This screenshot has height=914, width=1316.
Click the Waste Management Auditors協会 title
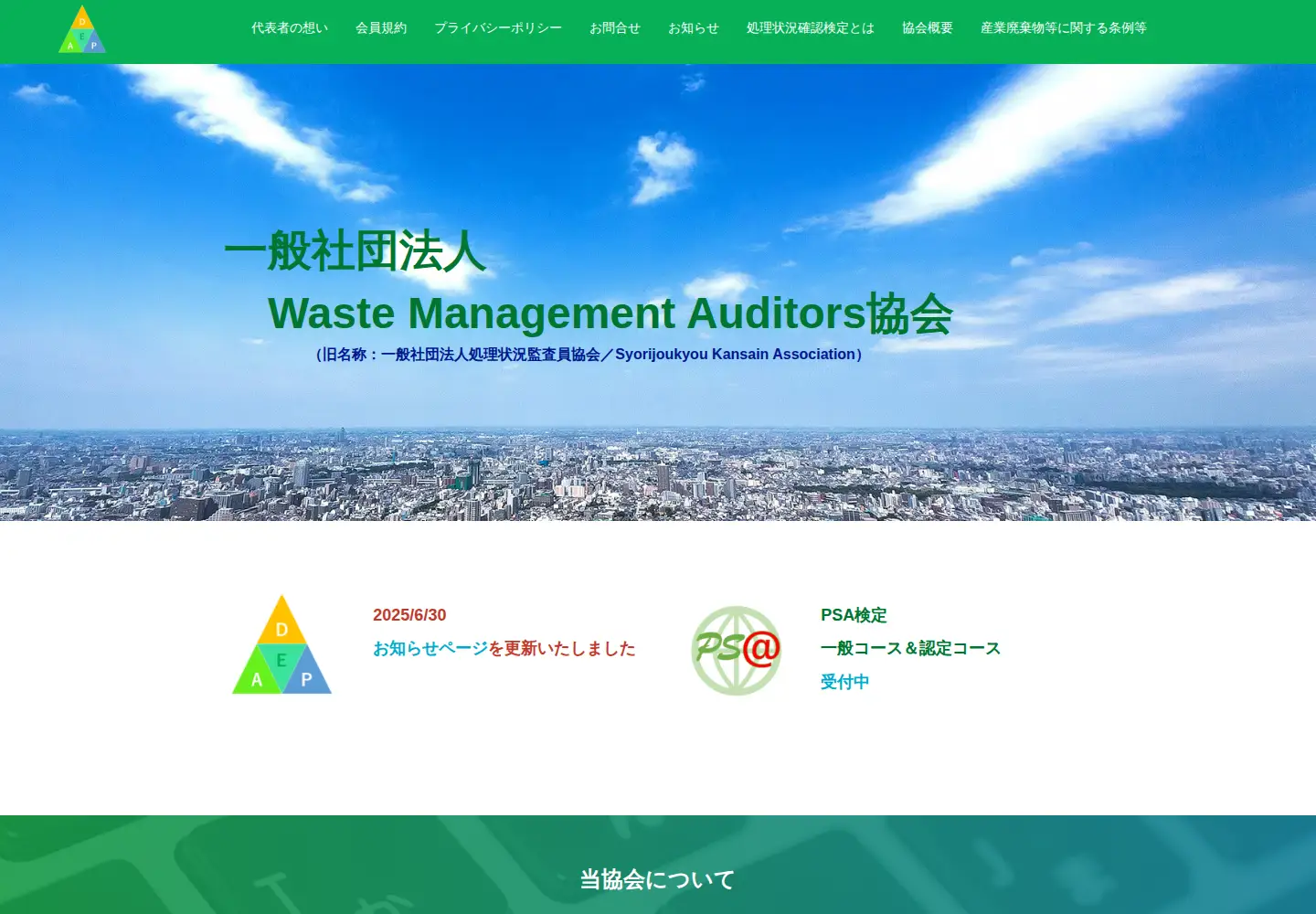tap(610, 314)
